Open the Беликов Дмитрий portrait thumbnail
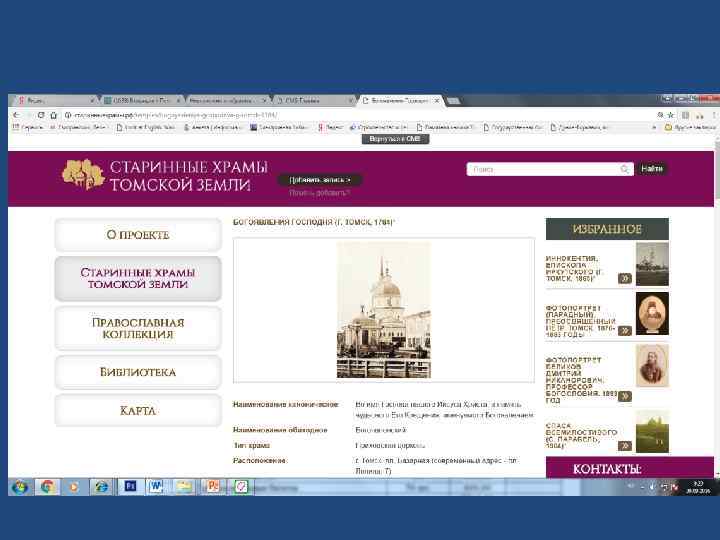Image resolution: width=720 pixels, height=540 pixels. 652,366
